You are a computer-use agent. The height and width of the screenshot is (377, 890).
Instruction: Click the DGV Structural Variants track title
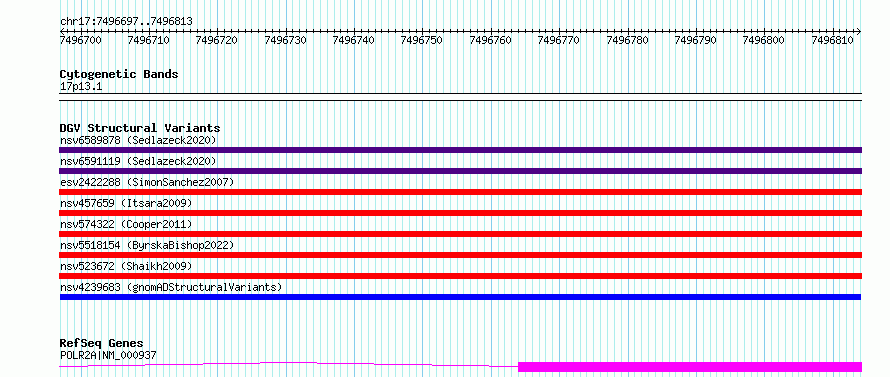coord(140,128)
